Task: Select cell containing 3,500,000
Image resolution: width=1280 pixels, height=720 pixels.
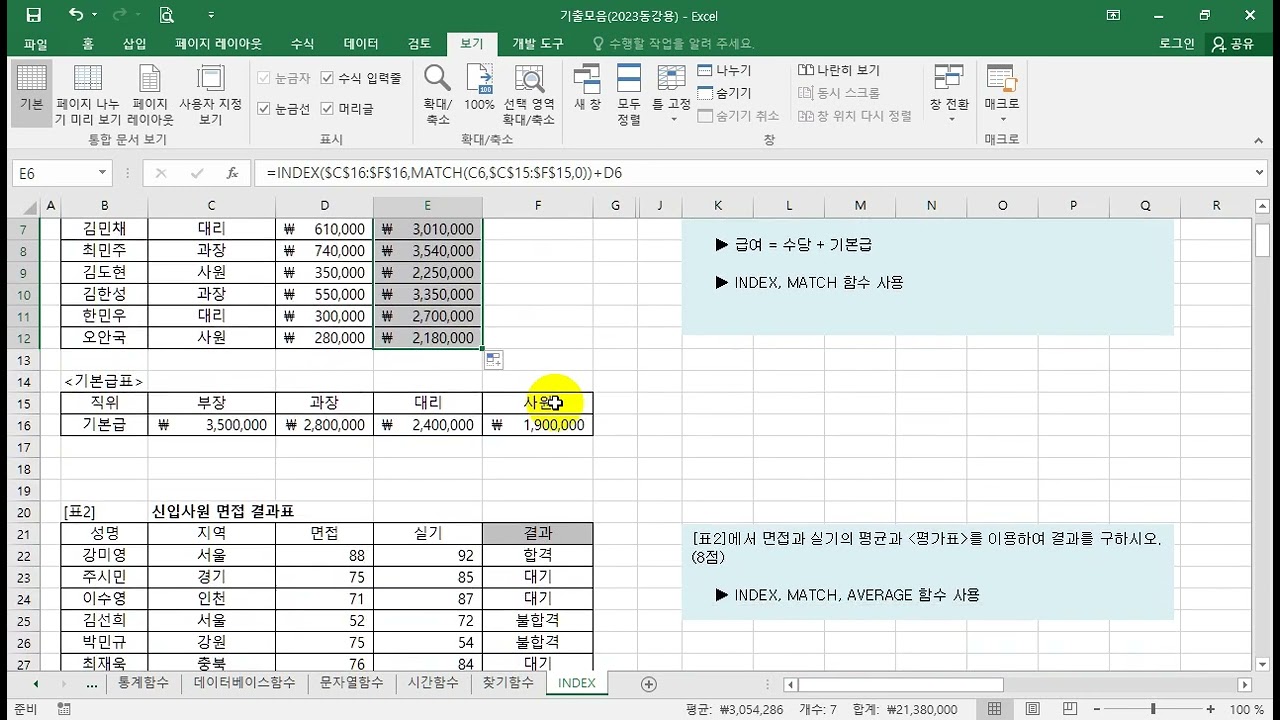Action: point(211,425)
